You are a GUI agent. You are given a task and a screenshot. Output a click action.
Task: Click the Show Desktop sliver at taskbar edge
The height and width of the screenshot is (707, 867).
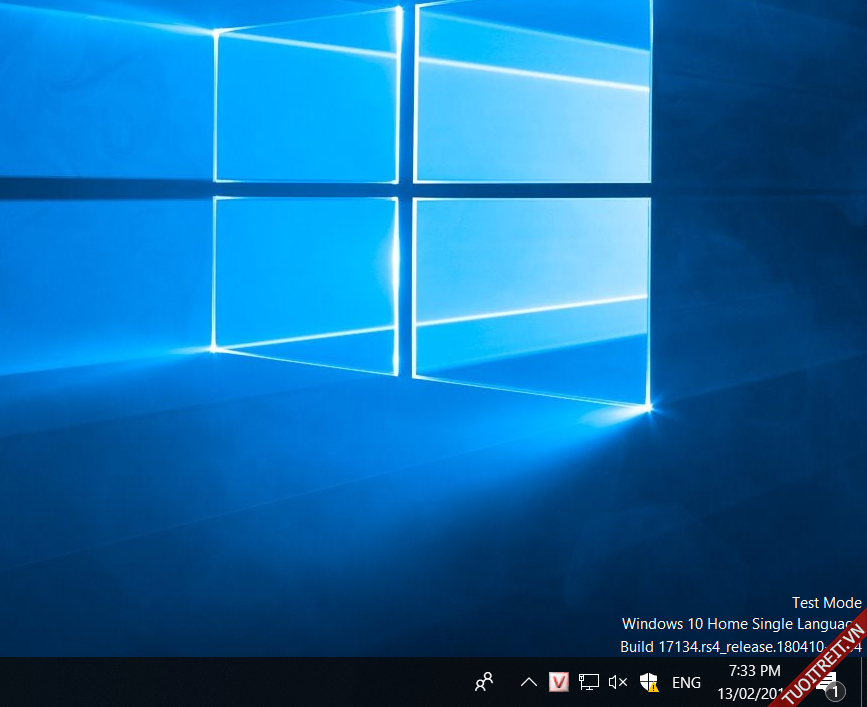point(863,682)
